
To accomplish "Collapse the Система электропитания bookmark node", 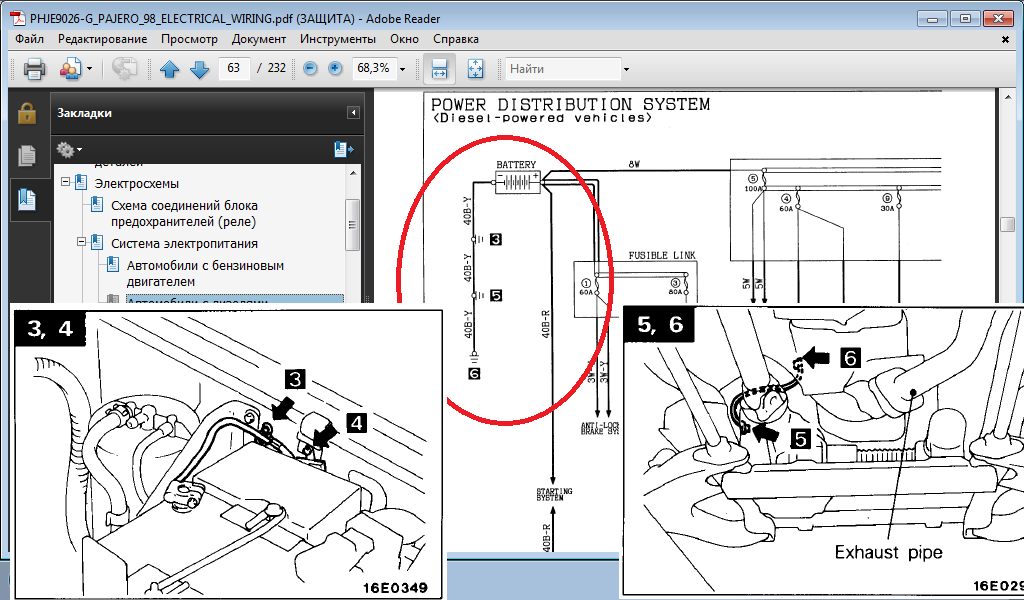I will tap(82, 243).
